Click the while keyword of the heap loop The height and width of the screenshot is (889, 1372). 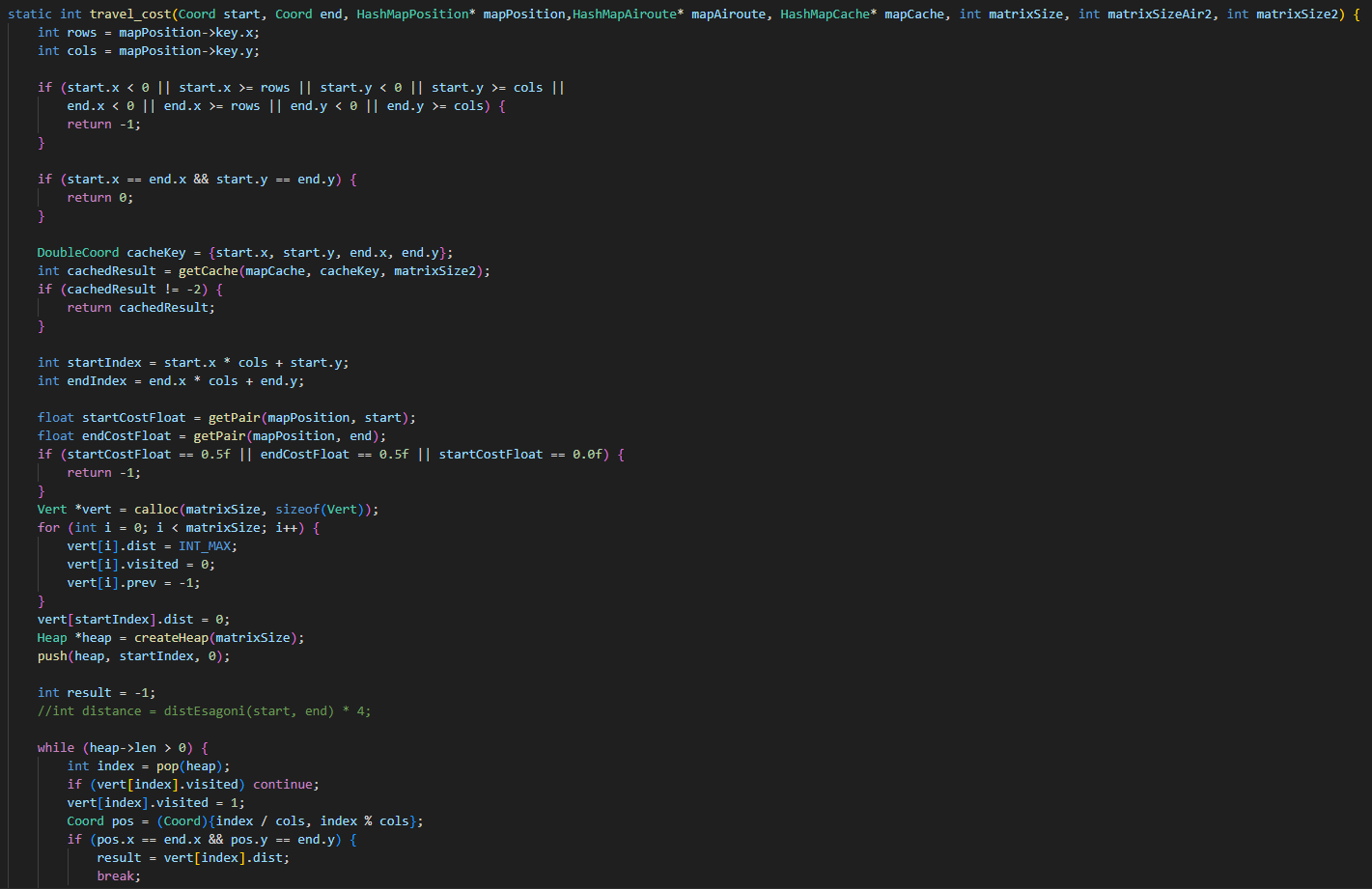click(x=56, y=748)
